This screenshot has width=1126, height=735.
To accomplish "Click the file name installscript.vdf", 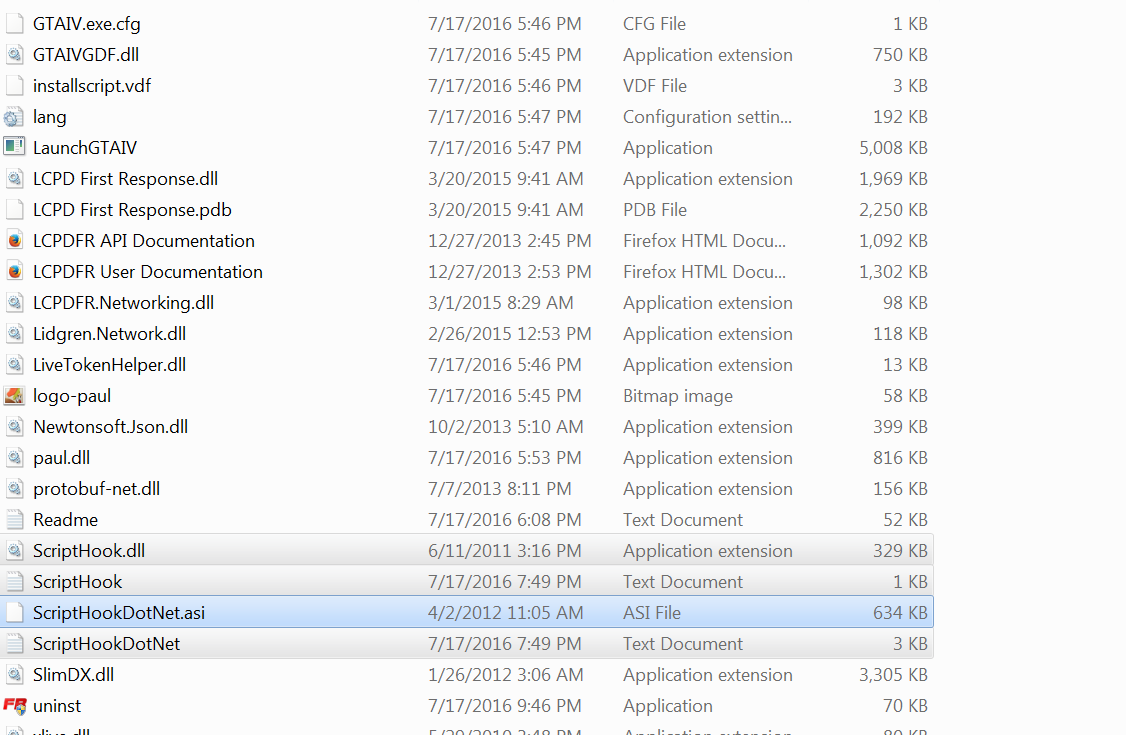I will pyautogui.click(x=92, y=86).
